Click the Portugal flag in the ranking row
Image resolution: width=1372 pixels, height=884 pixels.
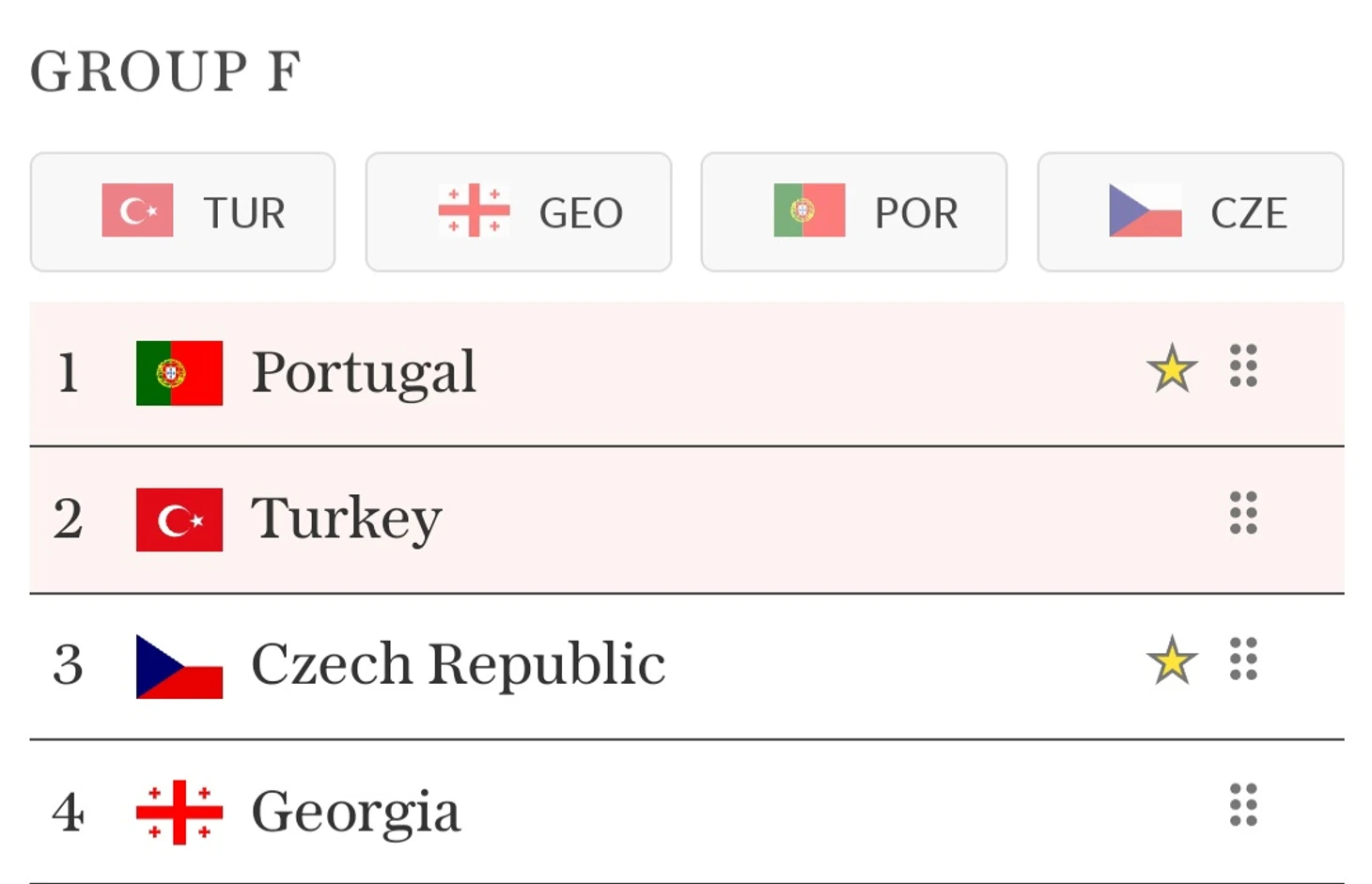(179, 373)
